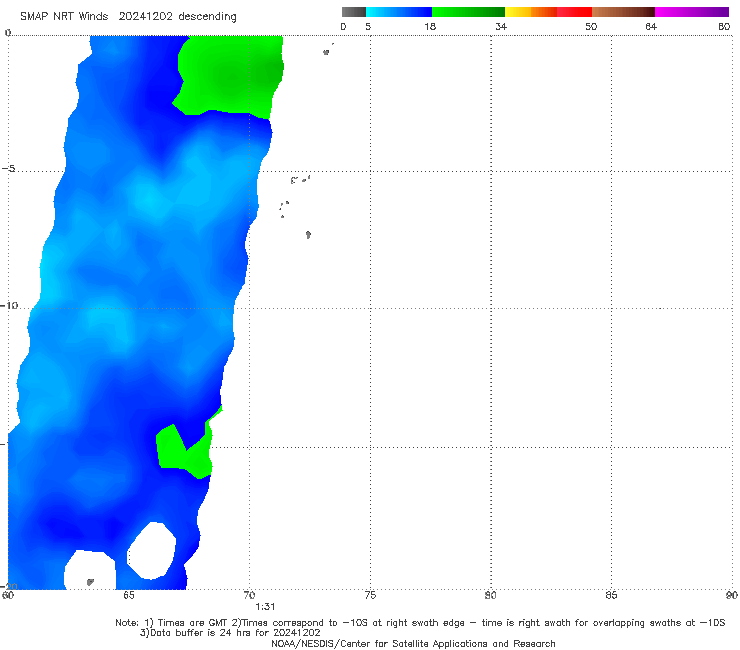Click the "64" label under the color bar
Image resolution: width=740 pixels, height=650 pixels.
tap(651, 26)
